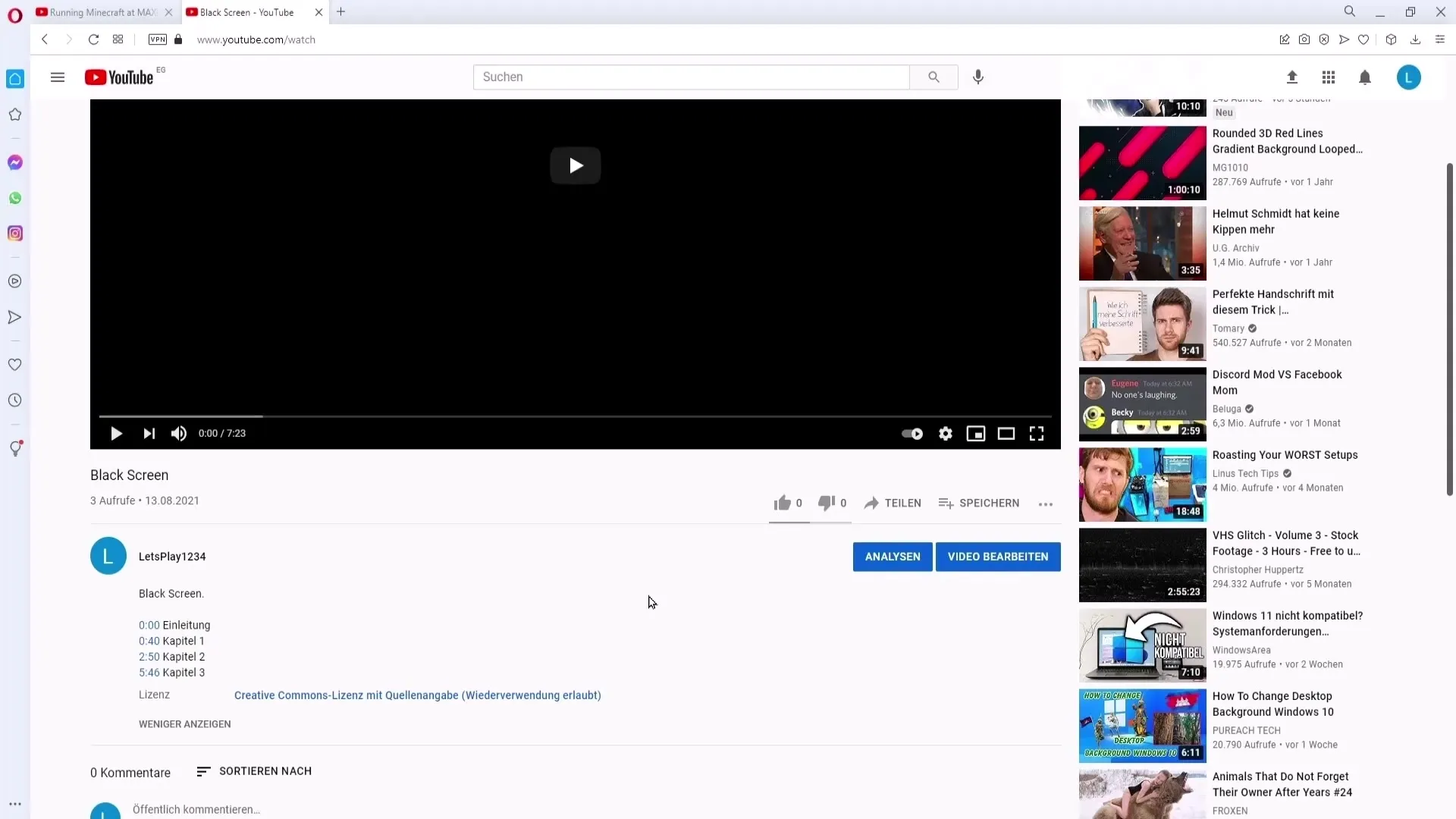Click the video settings gear icon

pyautogui.click(x=945, y=433)
